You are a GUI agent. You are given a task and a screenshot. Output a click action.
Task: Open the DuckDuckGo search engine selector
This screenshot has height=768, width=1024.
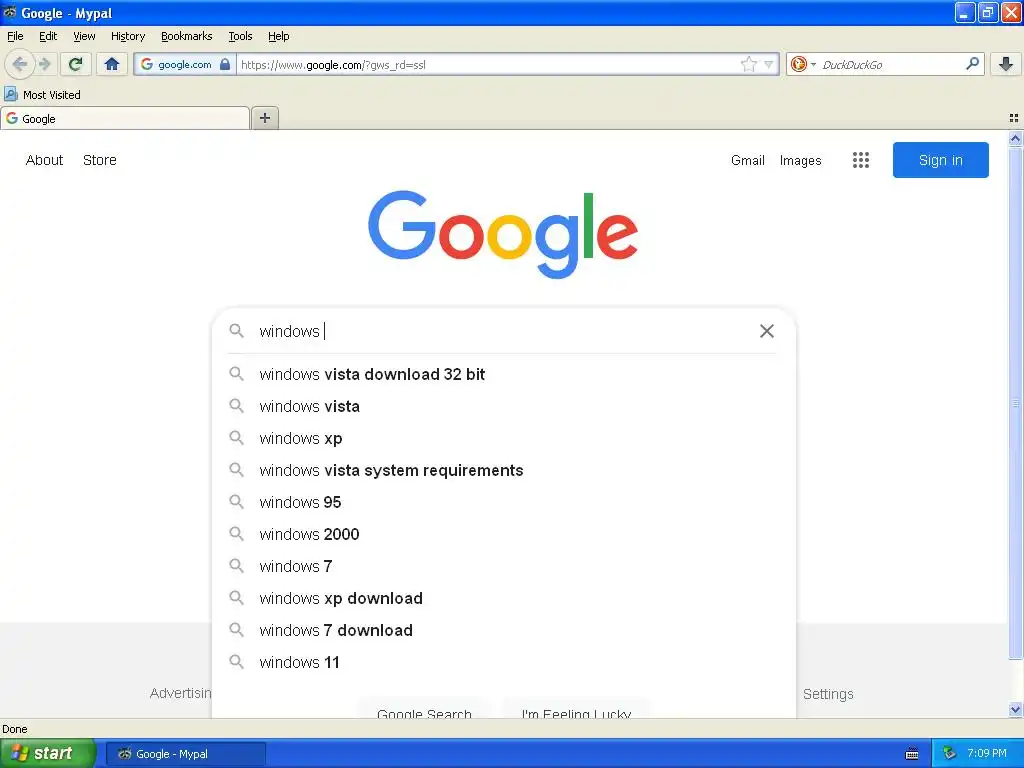coord(803,64)
